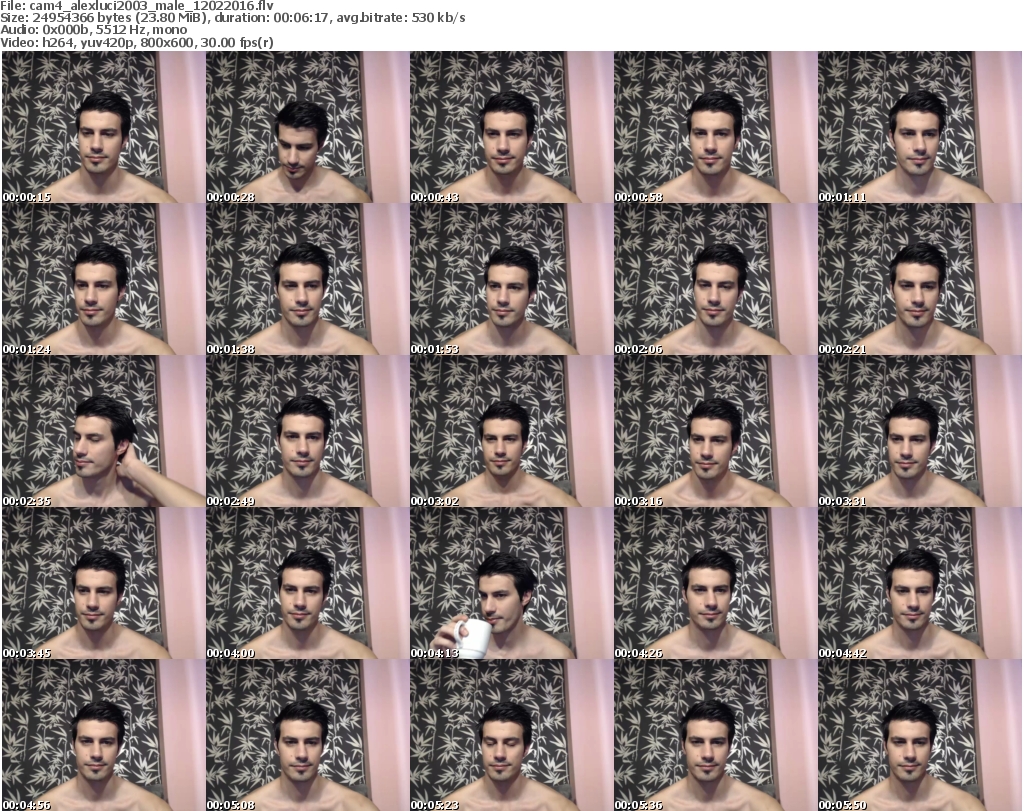Open the frame stamped 00:01:53
Viewport: 1024px width, 811px height.
[x=511, y=279]
